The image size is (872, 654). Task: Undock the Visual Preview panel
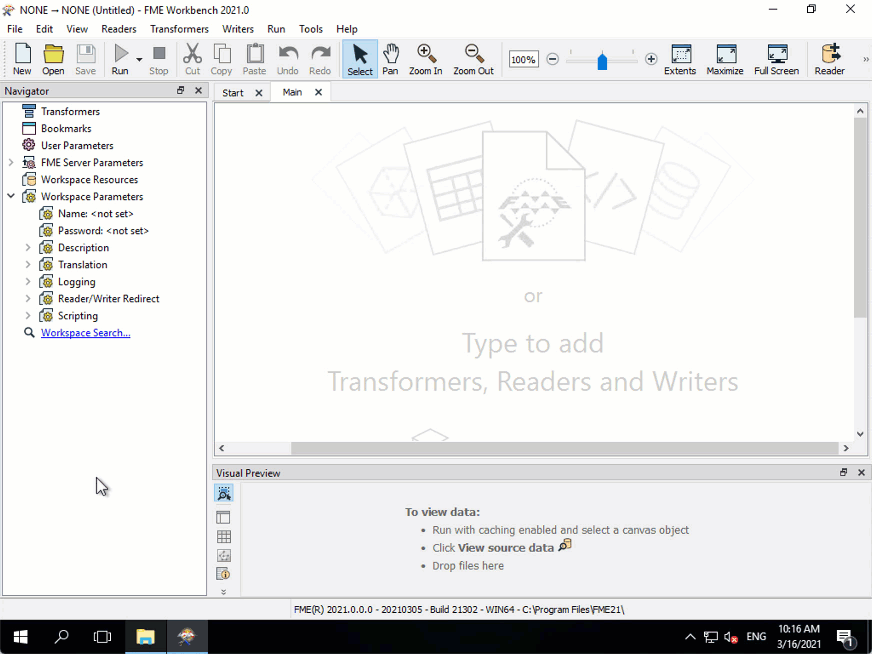[844, 472]
